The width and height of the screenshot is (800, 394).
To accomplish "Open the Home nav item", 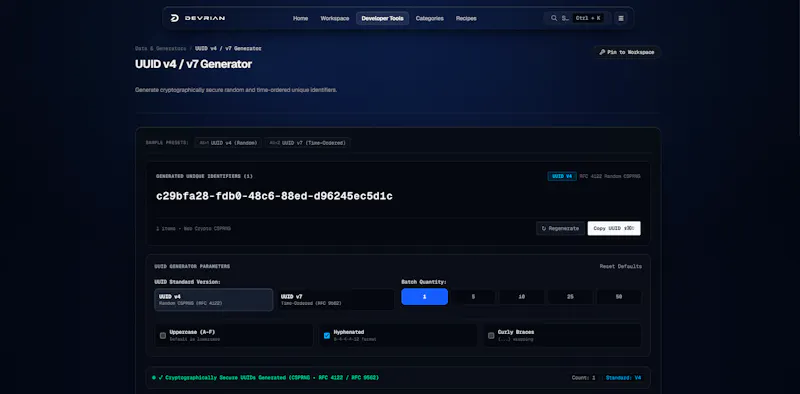I will coord(301,18).
